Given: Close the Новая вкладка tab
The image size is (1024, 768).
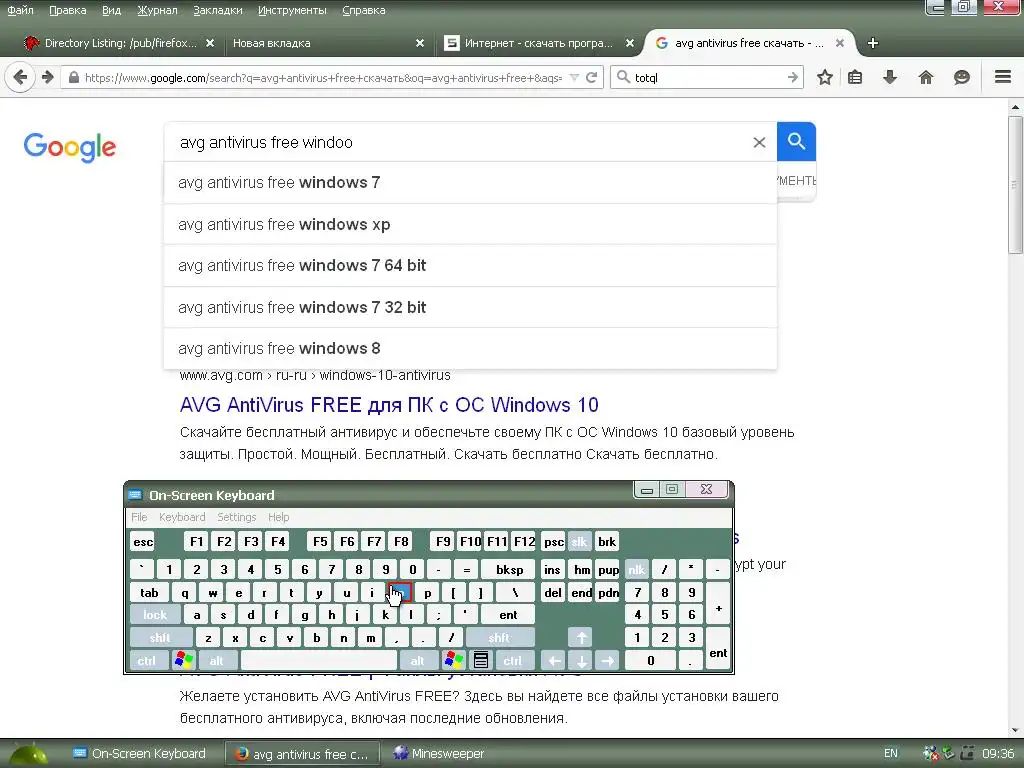Looking at the screenshot, I should point(420,43).
